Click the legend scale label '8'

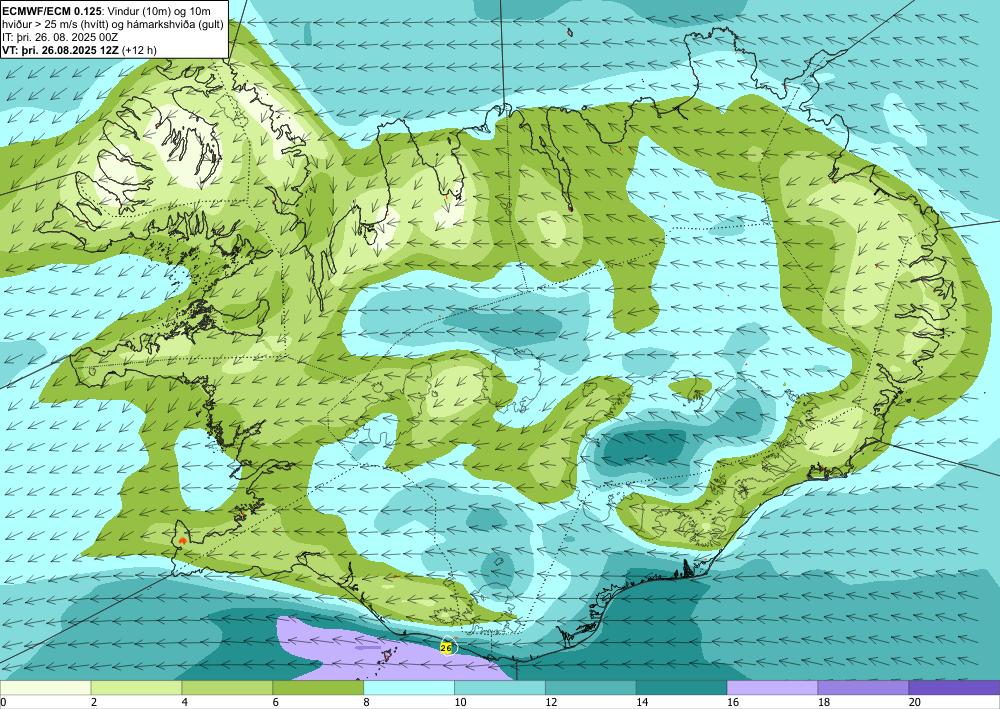pos(367,703)
